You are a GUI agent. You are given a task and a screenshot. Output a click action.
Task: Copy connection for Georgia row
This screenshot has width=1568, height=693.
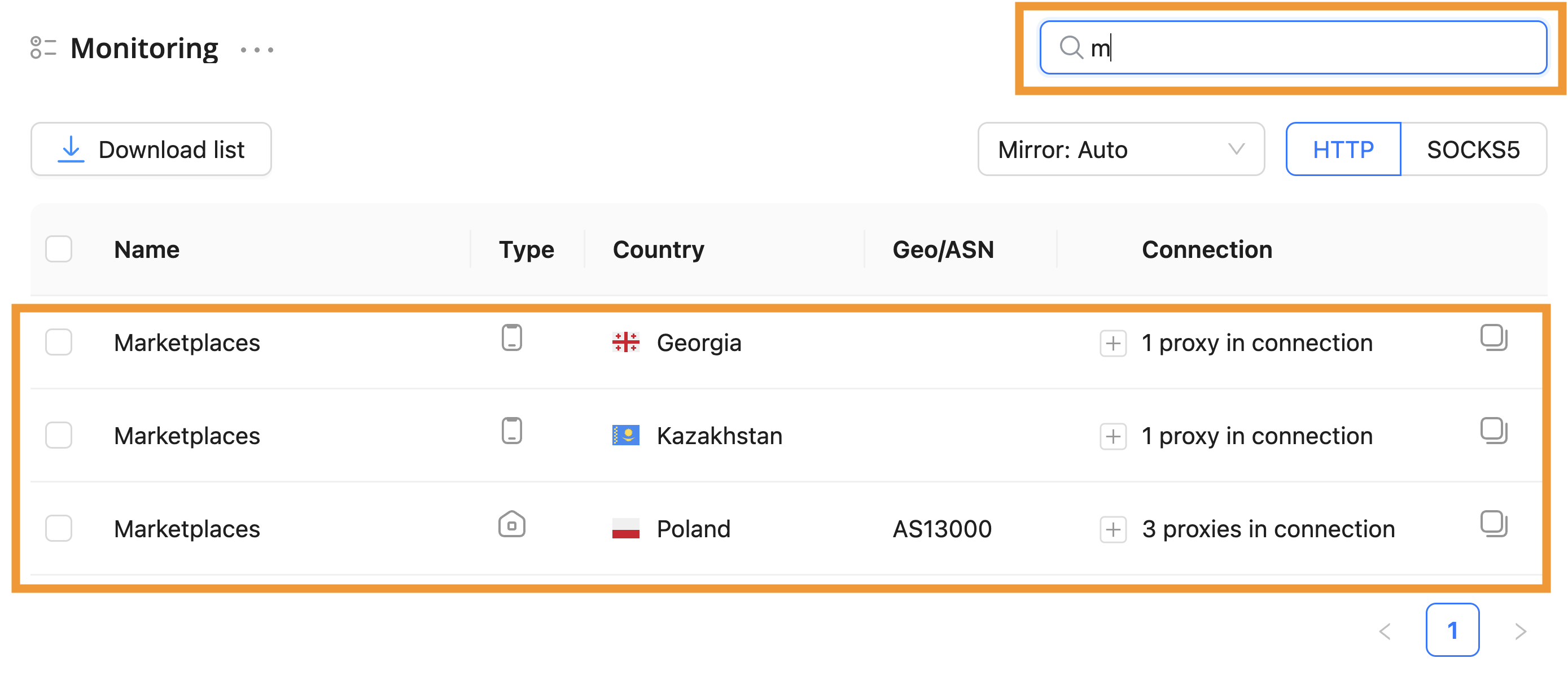click(1493, 337)
